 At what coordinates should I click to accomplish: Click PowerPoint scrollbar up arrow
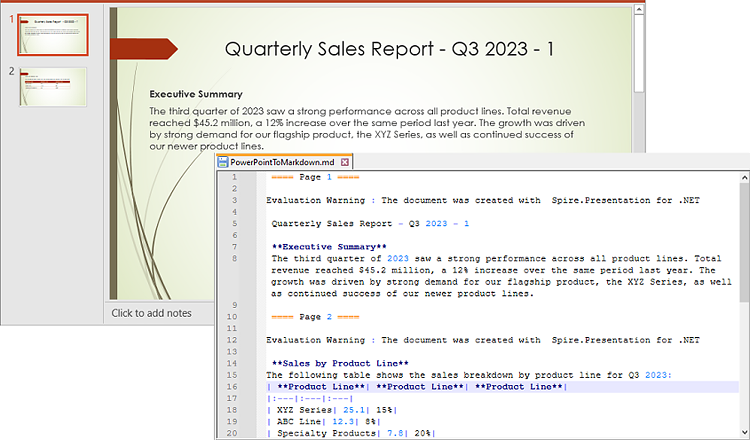tap(639, 9)
